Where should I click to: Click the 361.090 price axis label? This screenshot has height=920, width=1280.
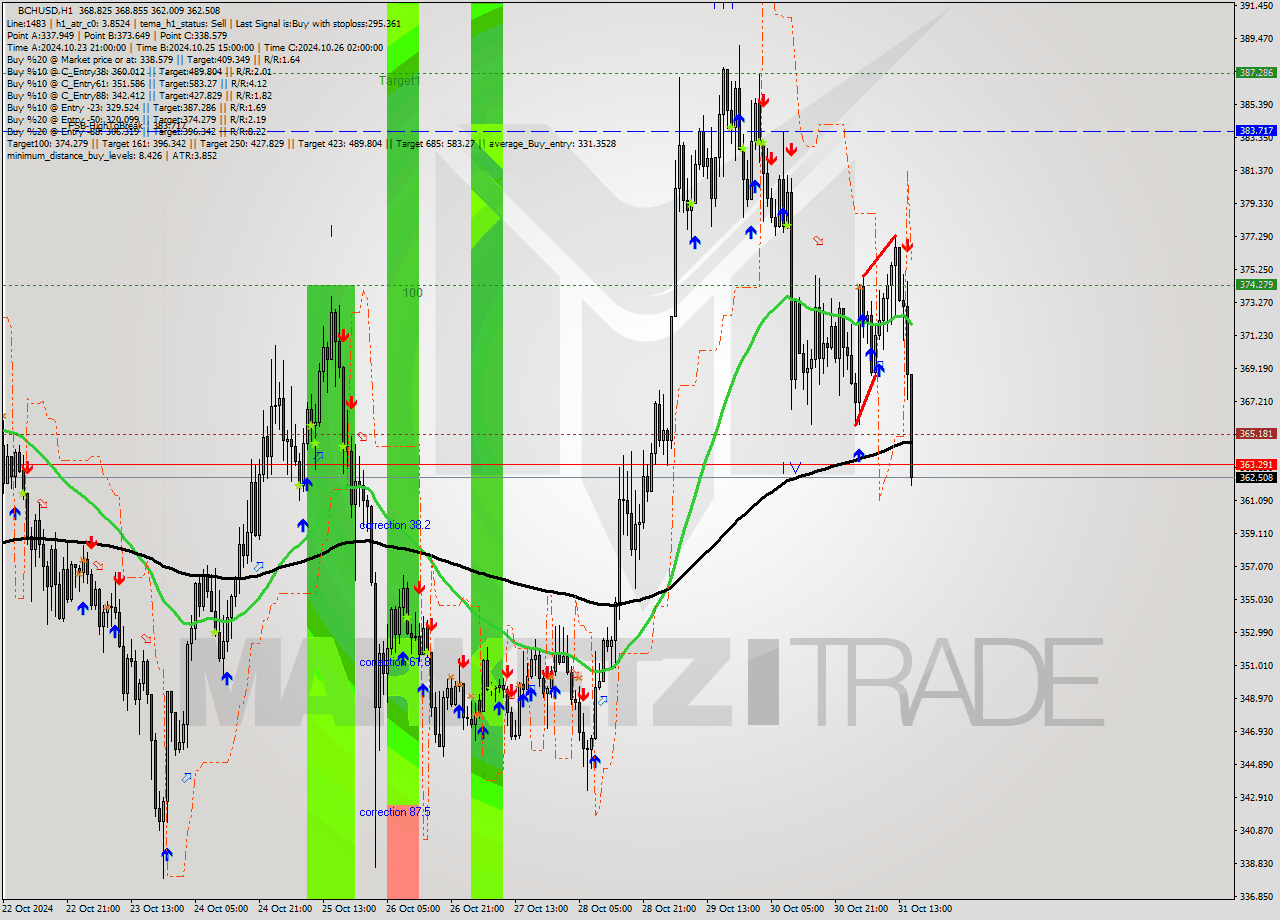pyautogui.click(x=1256, y=501)
